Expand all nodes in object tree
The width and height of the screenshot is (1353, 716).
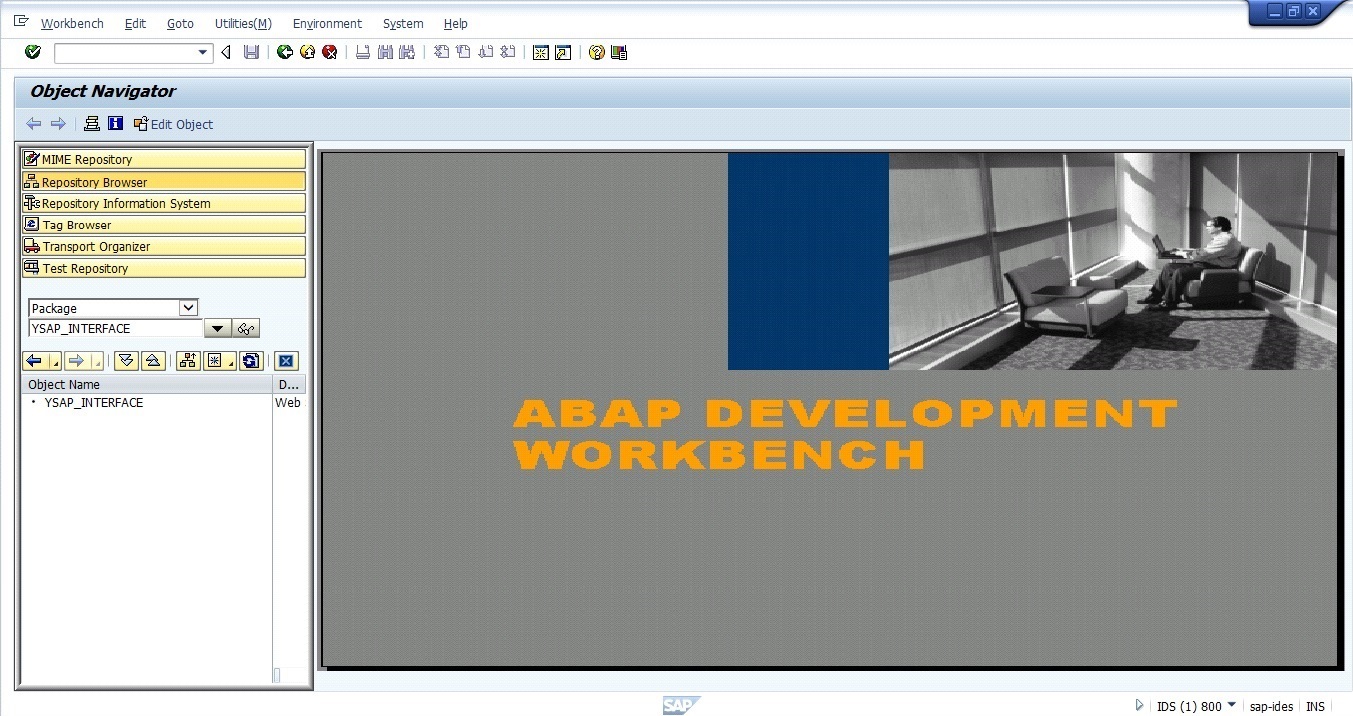[x=126, y=361]
